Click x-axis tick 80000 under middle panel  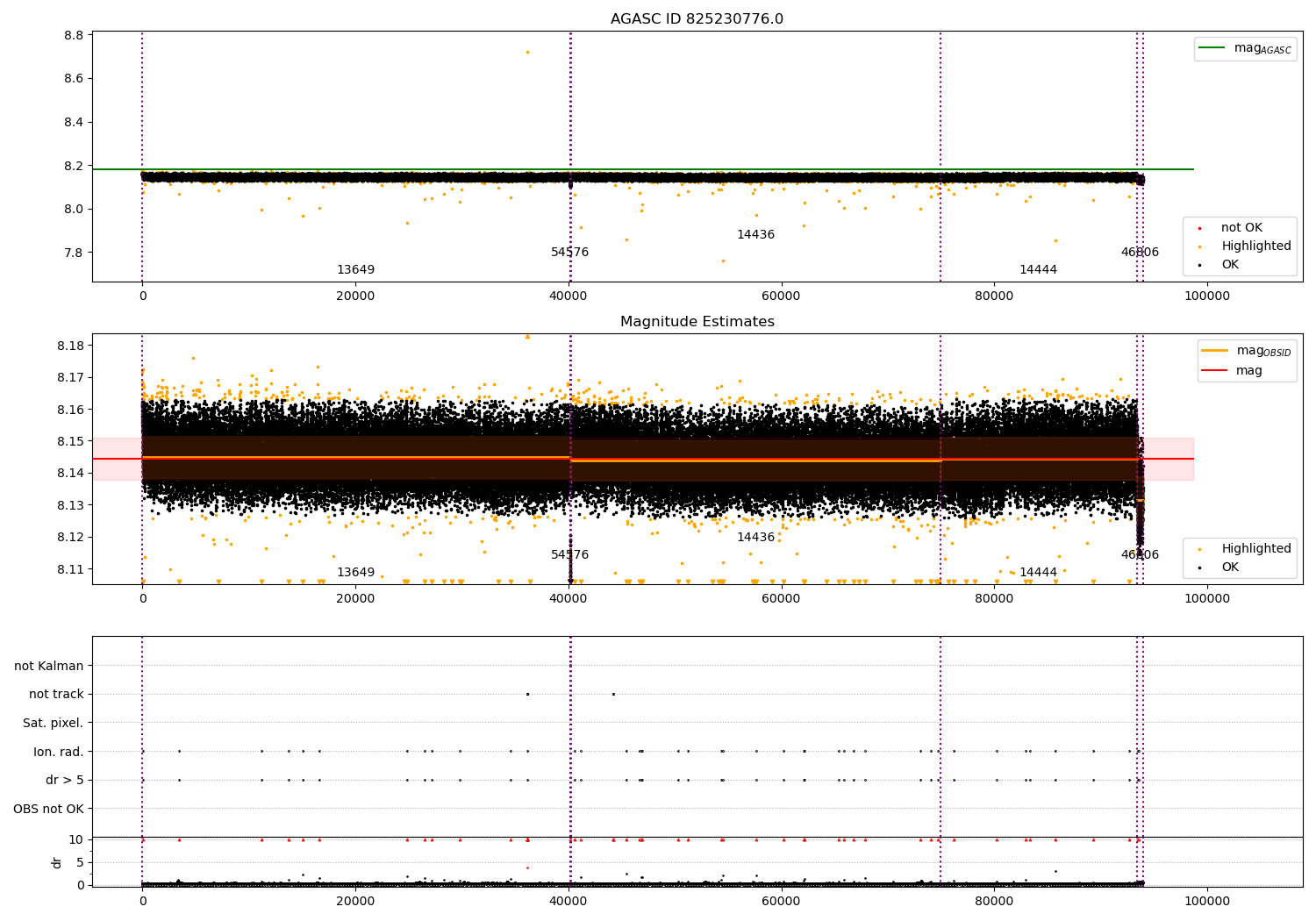(994, 598)
